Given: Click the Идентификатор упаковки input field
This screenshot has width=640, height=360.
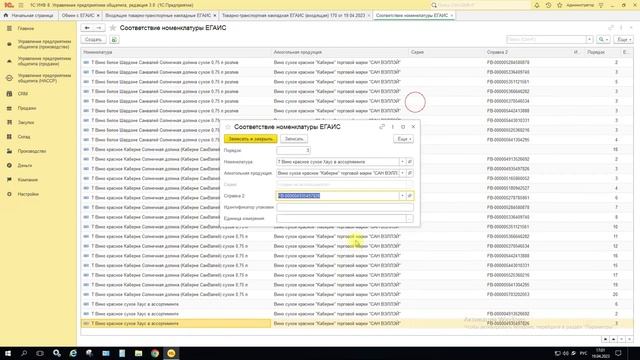Looking at the screenshot, I should click(x=345, y=207).
